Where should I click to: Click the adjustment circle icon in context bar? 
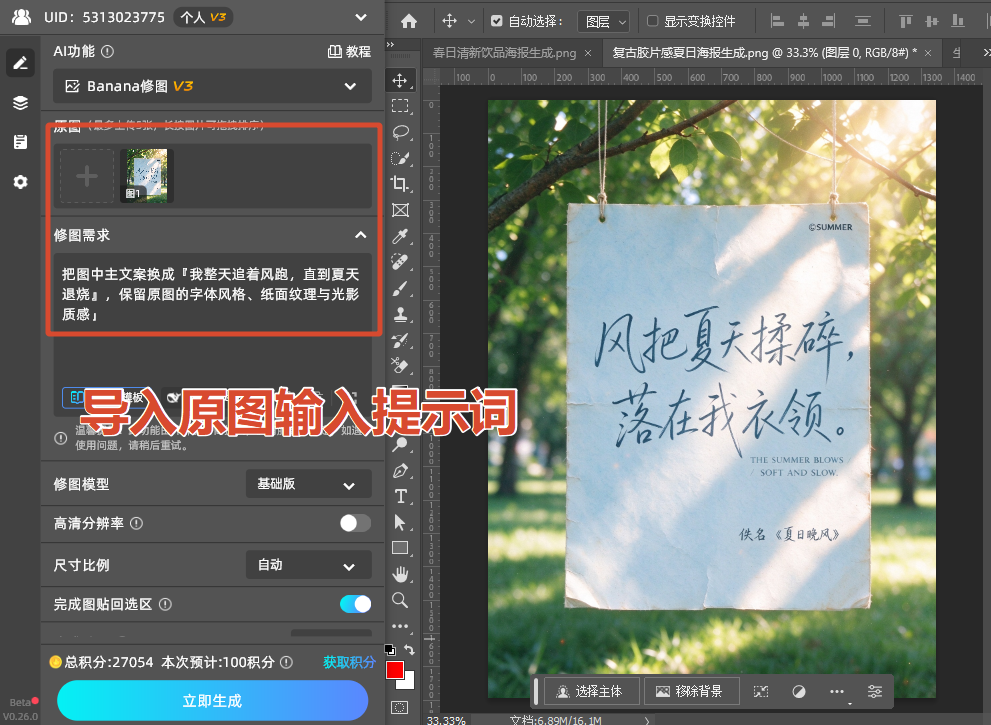(799, 691)
